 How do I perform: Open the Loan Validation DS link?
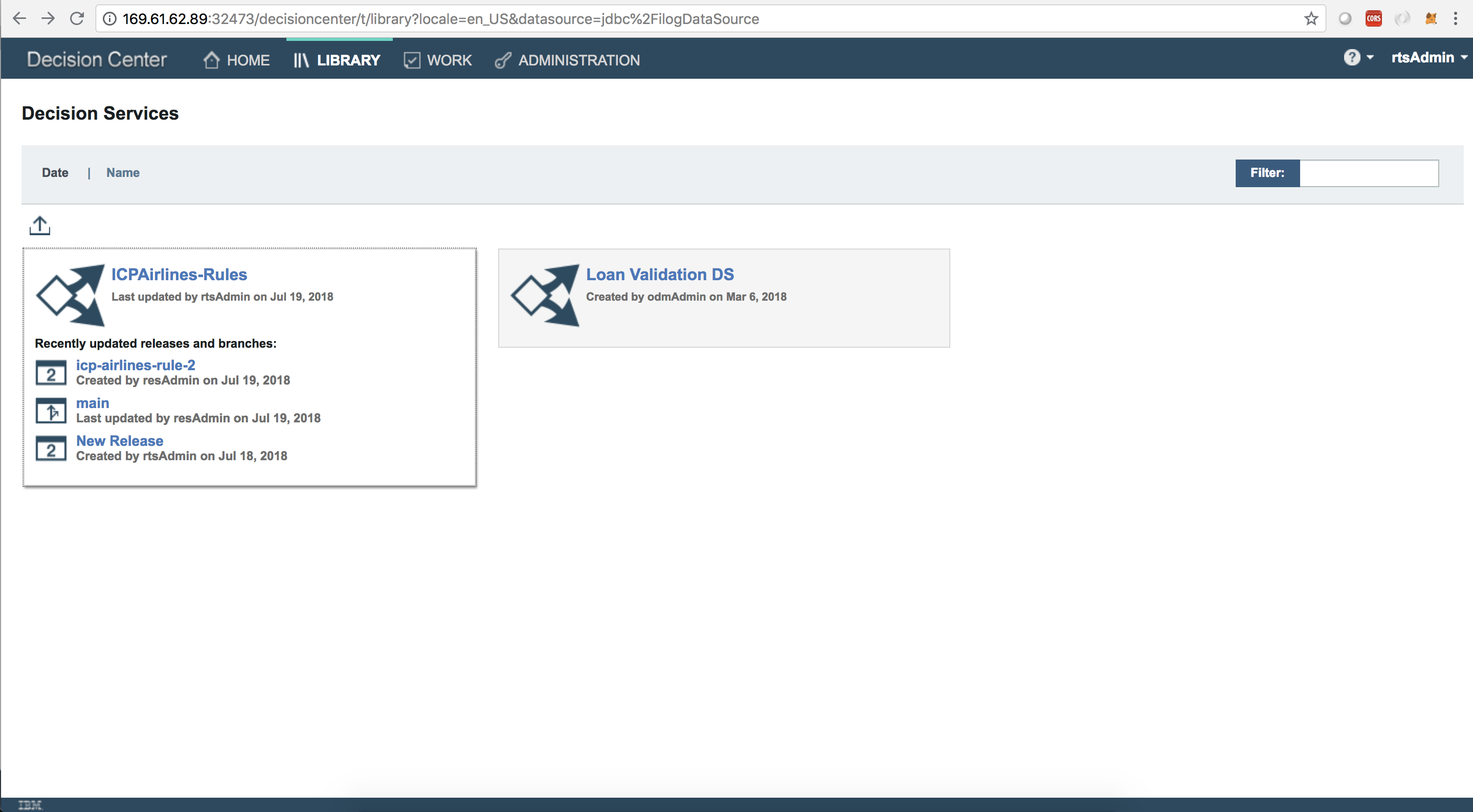point(659,275)
